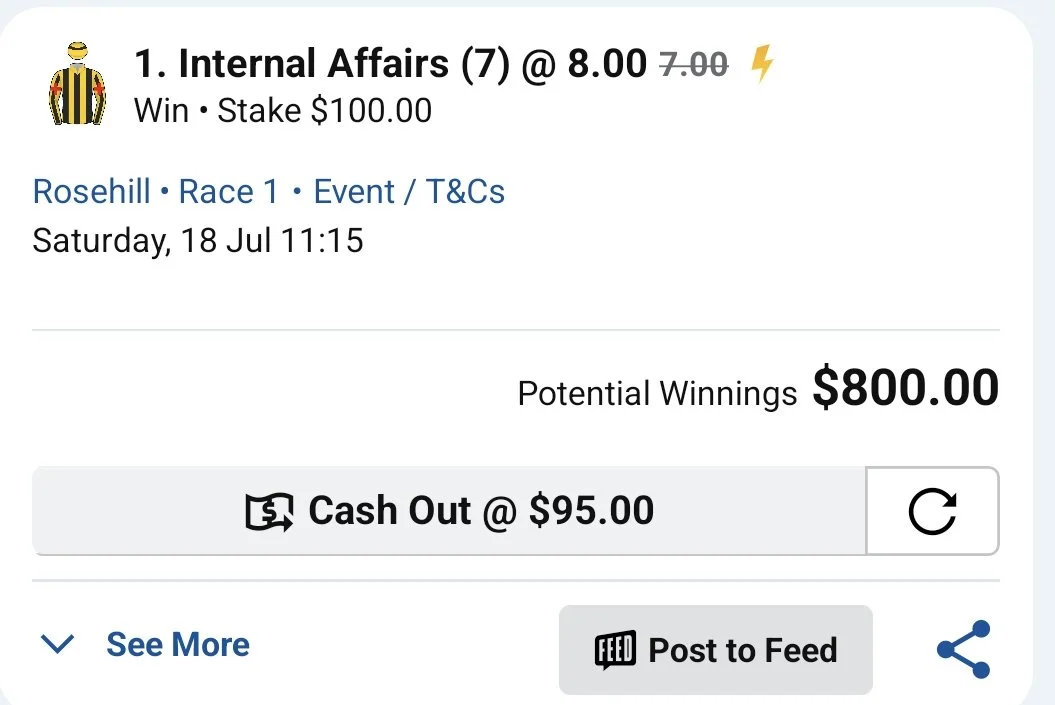Click the boosted 8.00 odds value

tap(607, 64)
